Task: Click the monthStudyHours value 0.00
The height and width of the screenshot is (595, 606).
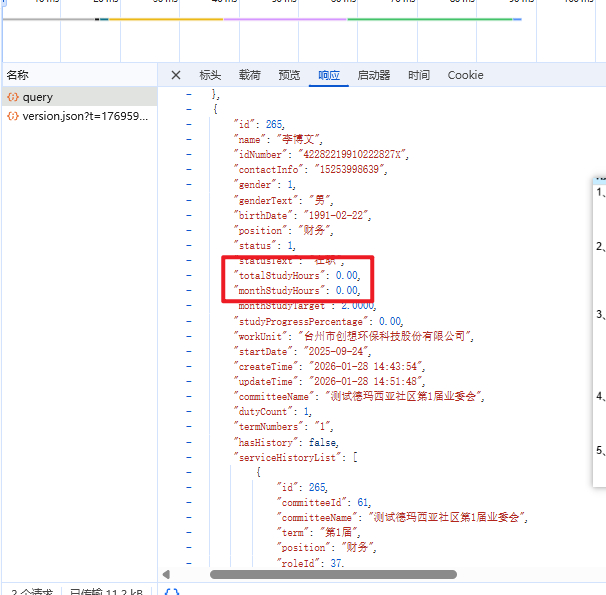Action: (x=347, y=291)
